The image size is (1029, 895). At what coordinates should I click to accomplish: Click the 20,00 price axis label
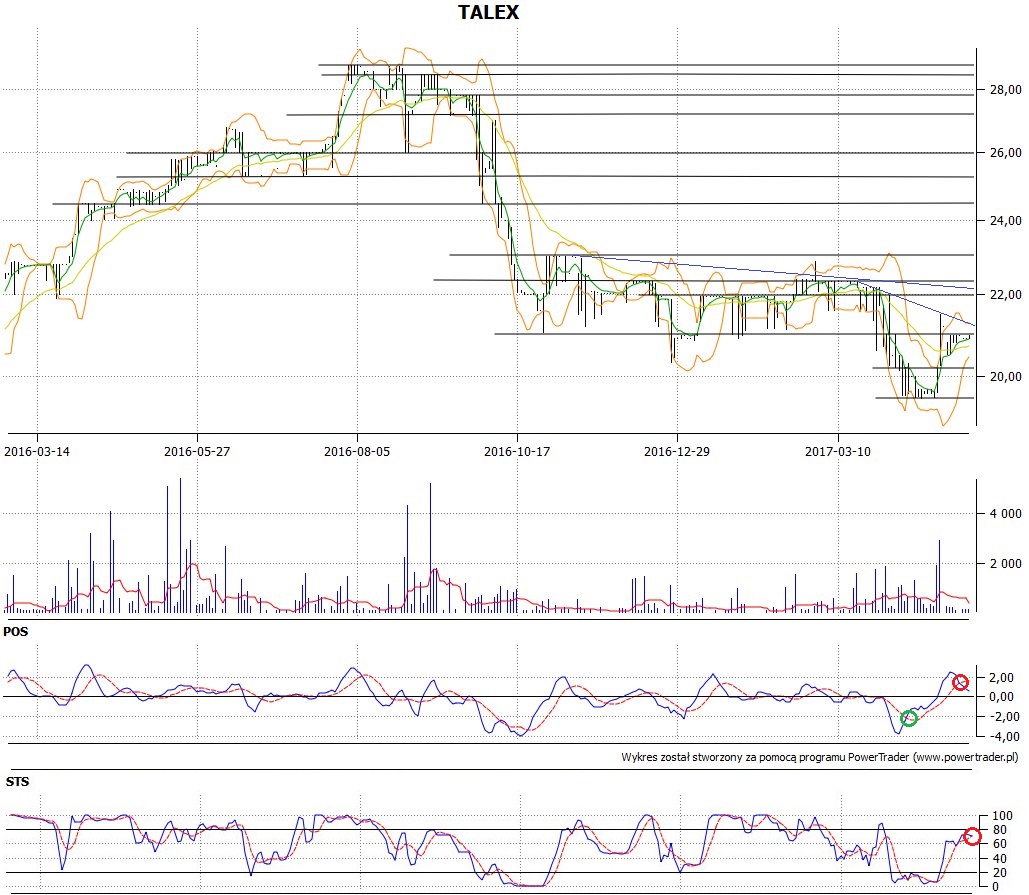1005,376
